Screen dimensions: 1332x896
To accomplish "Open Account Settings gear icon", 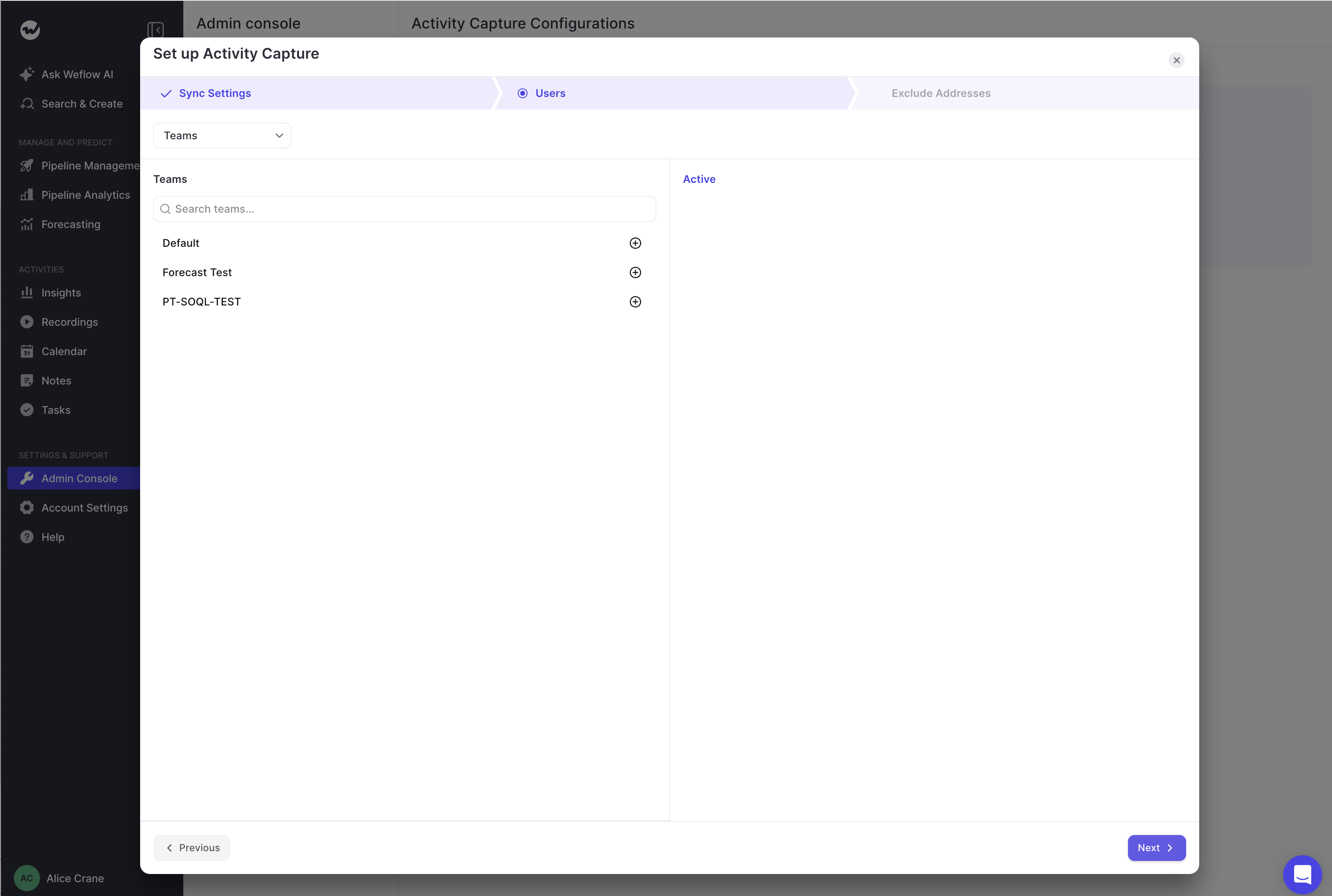I will [x=26, y=508].
